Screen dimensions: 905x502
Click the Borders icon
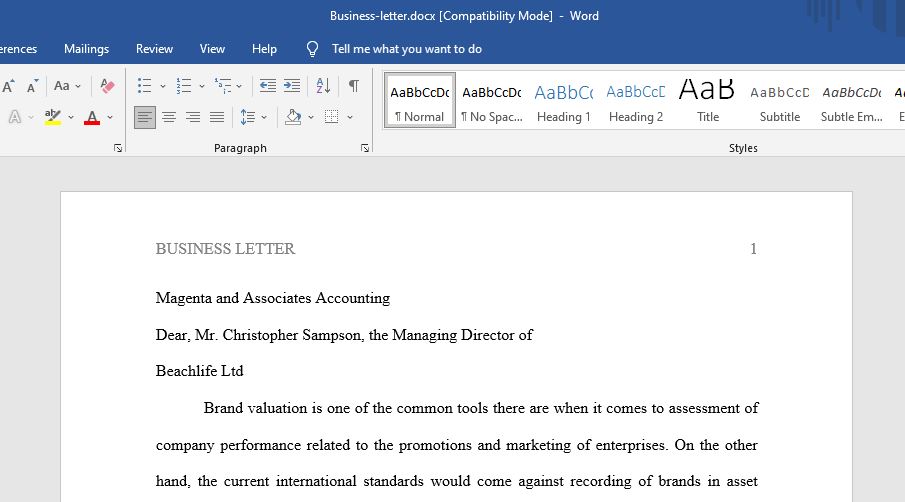coord(332,117)
